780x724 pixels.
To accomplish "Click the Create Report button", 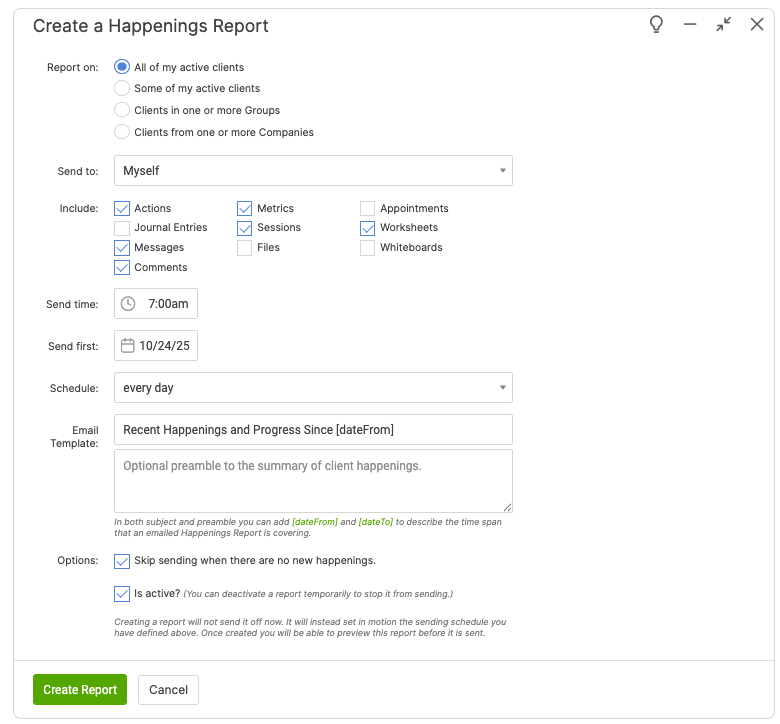I will (x=80, y=690).
